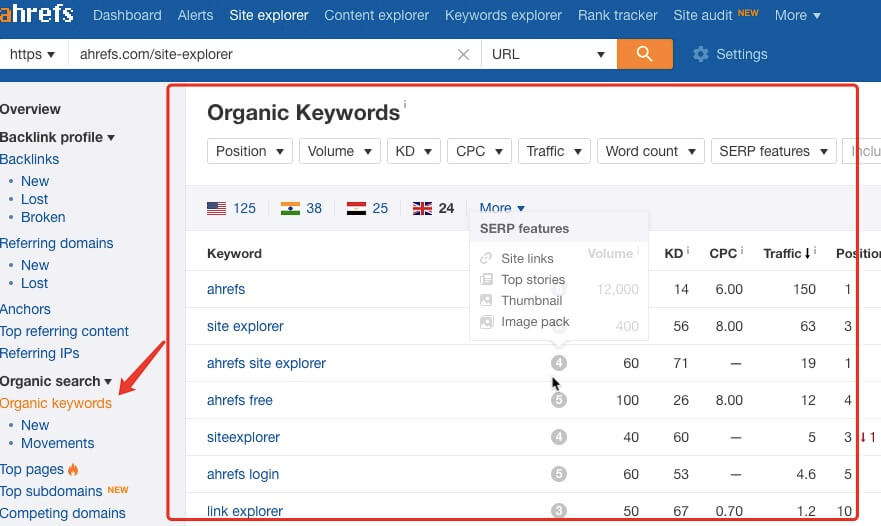Viewport: 881px width, 526px height.
Task: Collapse the Backlink profile section
Action: pos(57,137)
